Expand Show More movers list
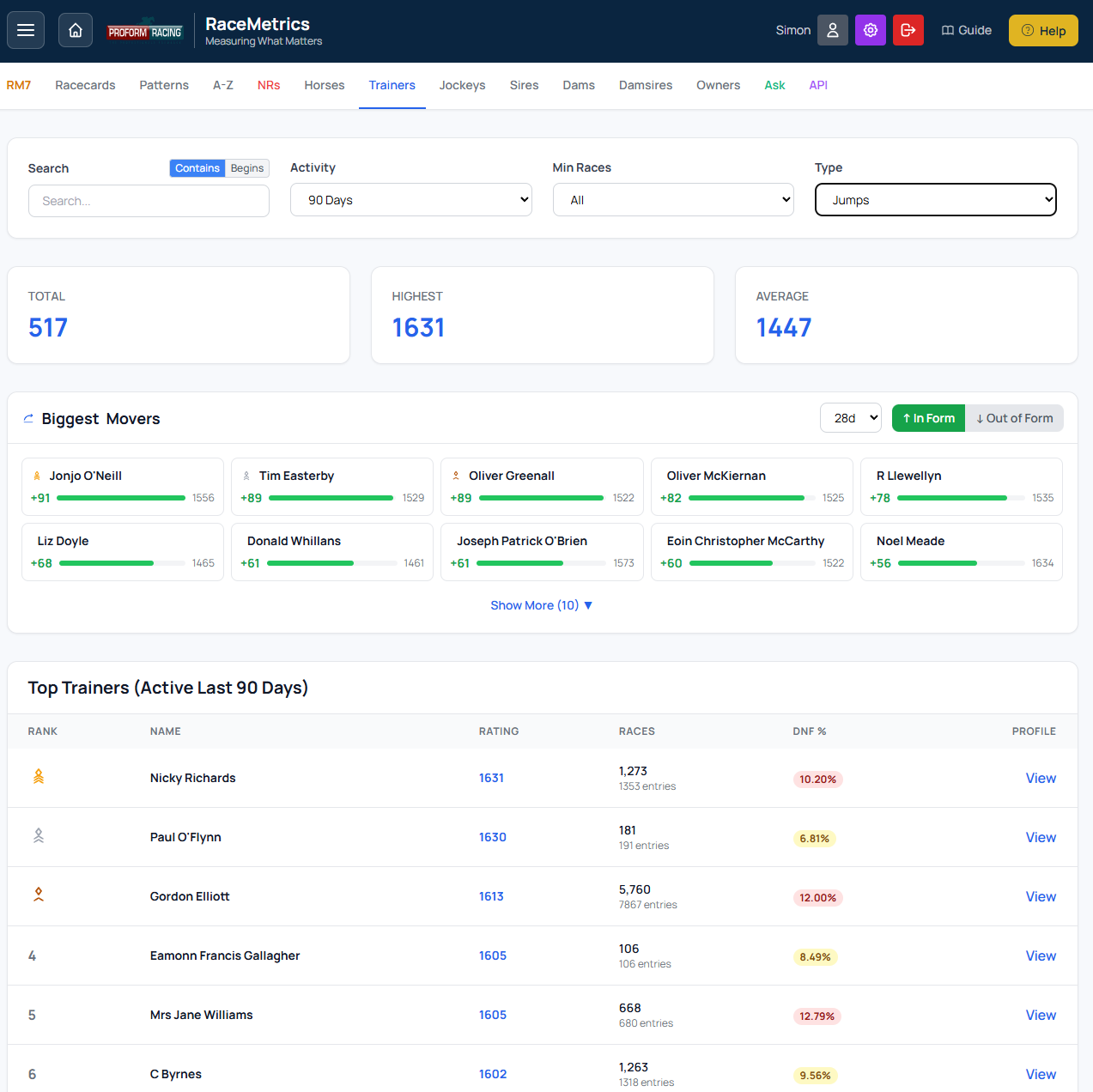The width and height of the screenshot is (1093, 1092). (541, 605)
